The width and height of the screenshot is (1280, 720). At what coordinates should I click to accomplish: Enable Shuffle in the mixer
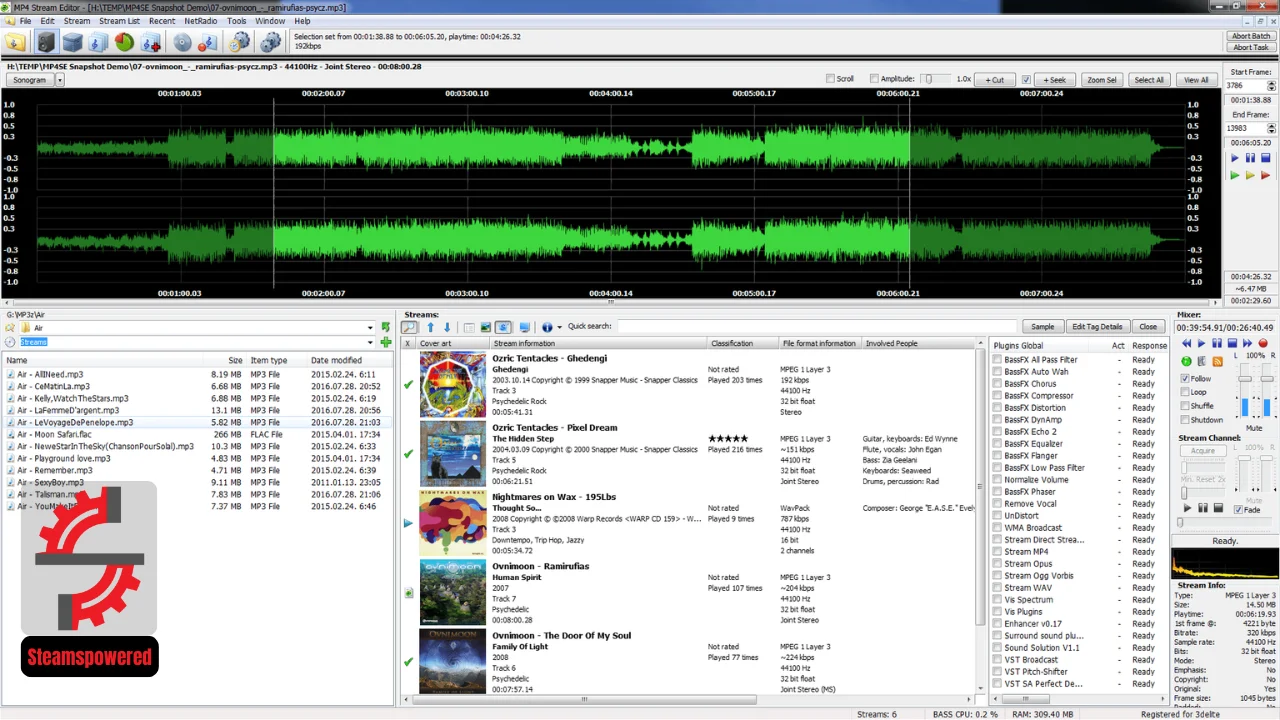tap(1185, 406)
